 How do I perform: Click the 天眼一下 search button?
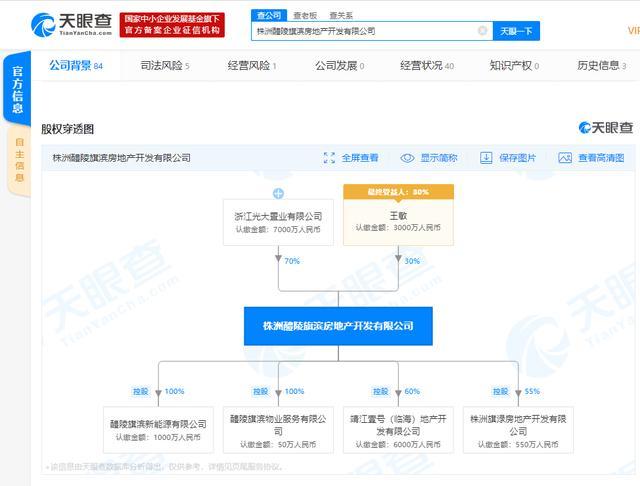click(x=516, y=31)
